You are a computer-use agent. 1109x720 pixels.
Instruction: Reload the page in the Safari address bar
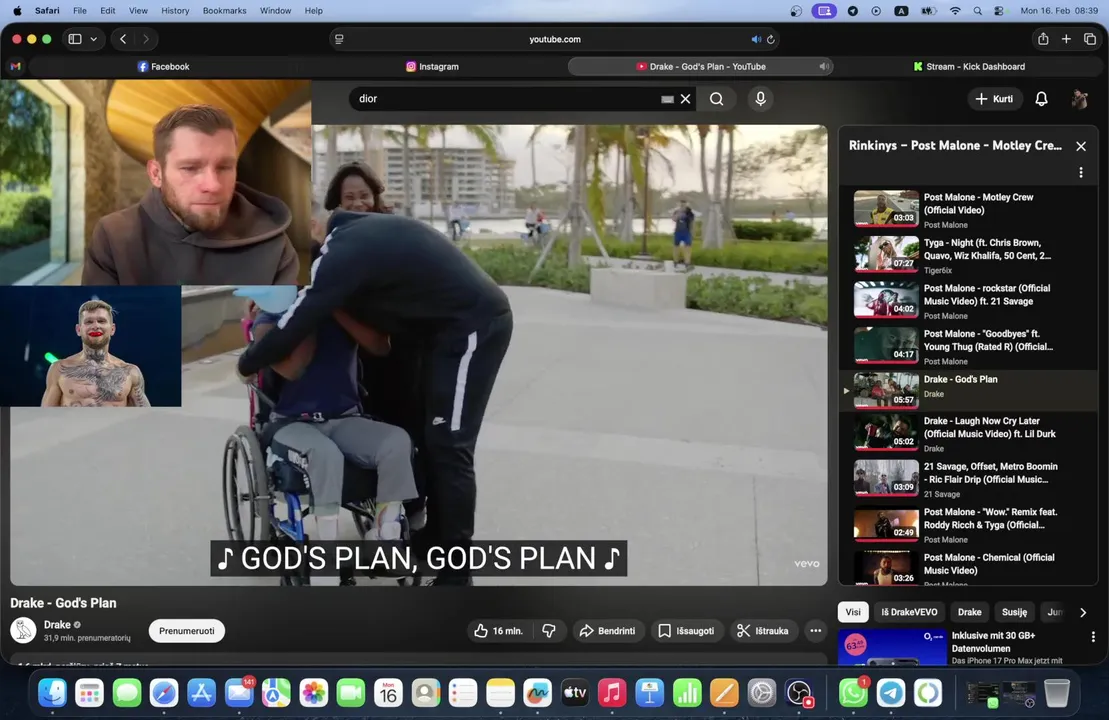(x=771, y=40)
